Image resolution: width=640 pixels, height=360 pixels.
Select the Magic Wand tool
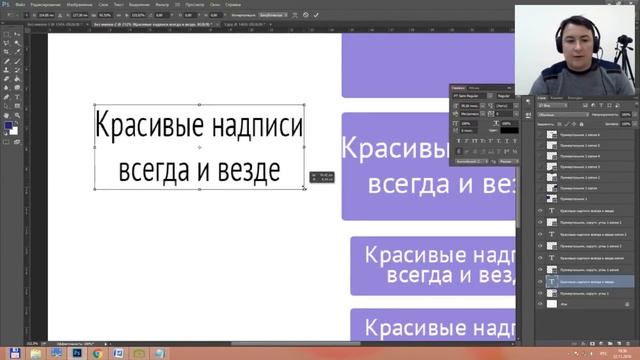pyautogui.click(x=17, y=43)
